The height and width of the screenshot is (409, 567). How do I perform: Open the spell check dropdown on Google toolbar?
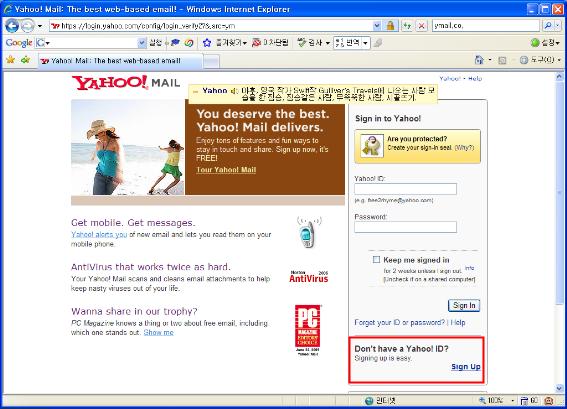tap(327, 43)
